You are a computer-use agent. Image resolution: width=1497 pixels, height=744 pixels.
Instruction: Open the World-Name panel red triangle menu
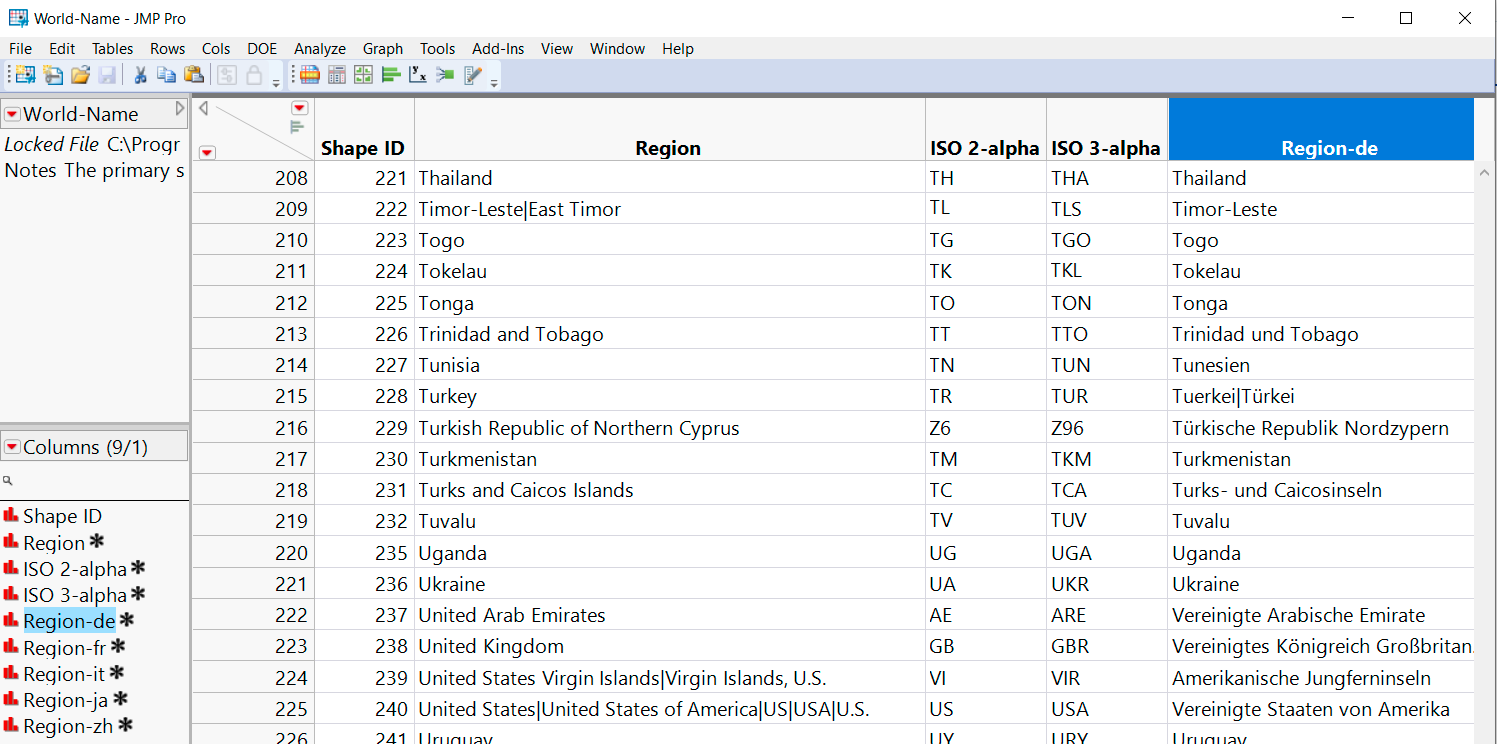tap(11, 113)
